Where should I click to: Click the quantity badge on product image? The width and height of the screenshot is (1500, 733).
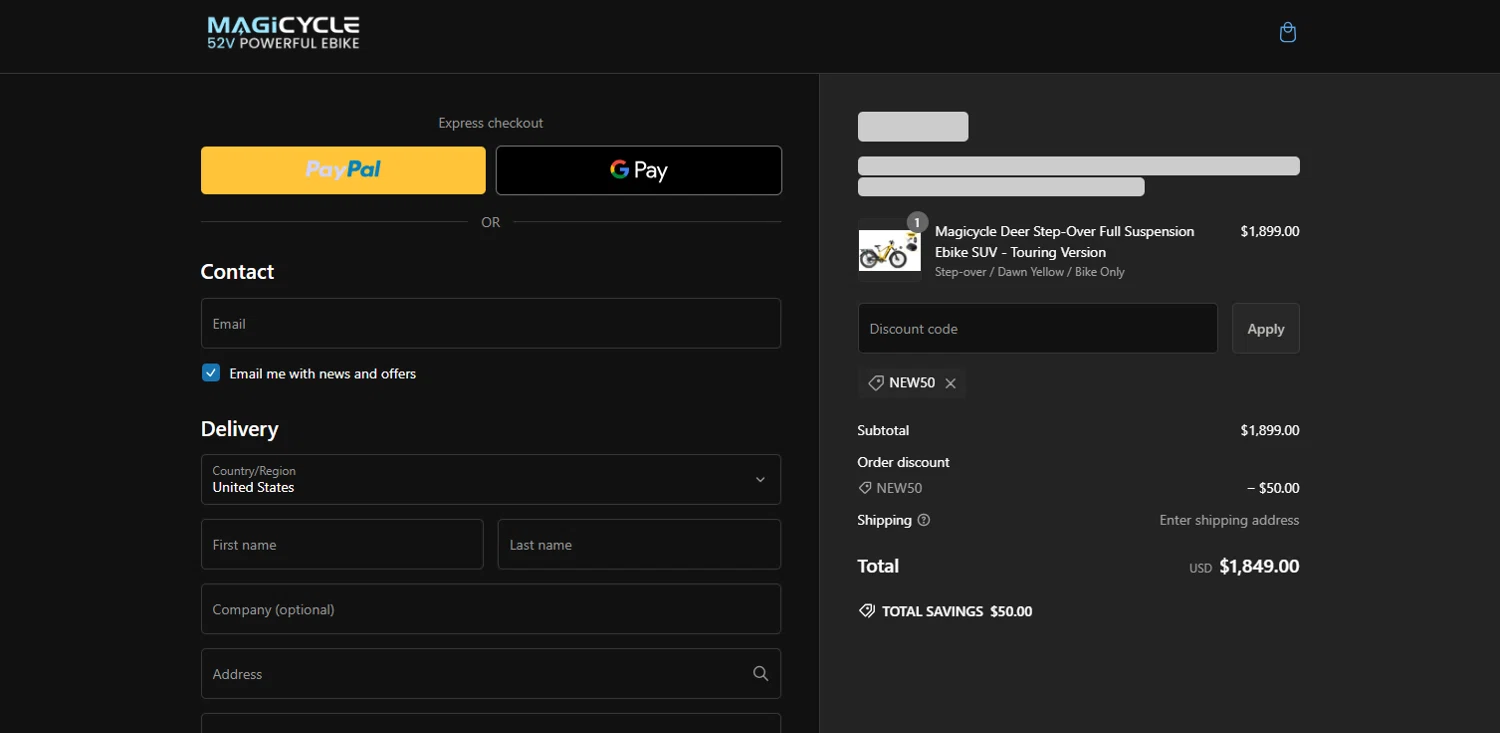tap(917, 222)
